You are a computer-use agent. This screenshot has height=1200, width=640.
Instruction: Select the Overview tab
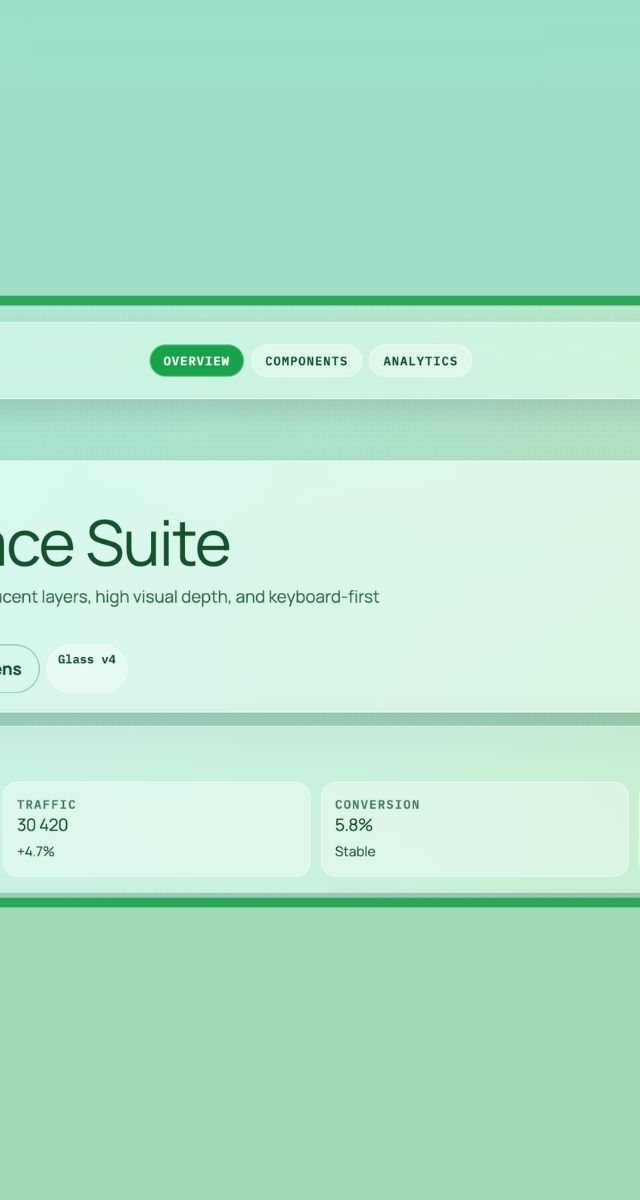tap(197, 361)
